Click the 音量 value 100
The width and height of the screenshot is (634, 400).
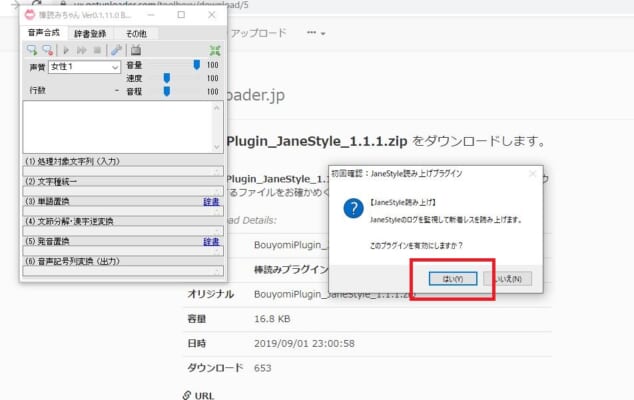click(213, 65)
